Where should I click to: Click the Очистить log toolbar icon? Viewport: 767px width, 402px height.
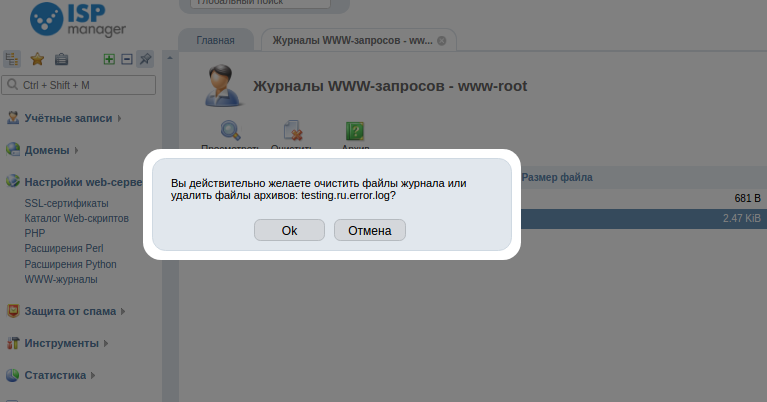[293, 131]
